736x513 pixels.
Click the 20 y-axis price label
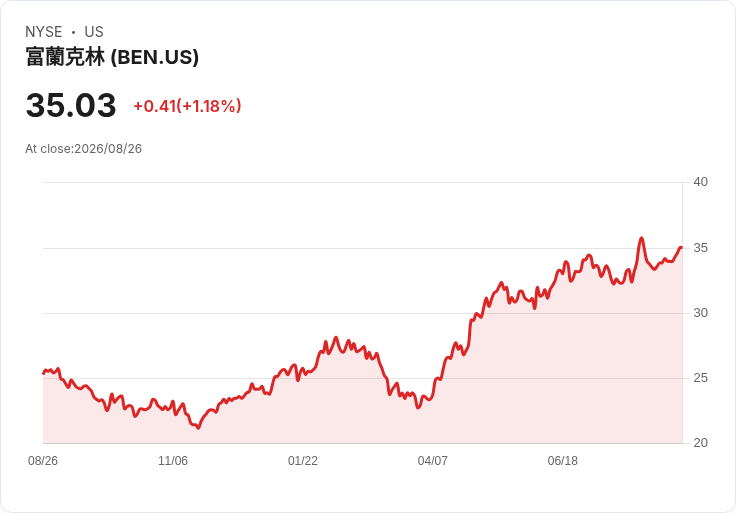700,443
